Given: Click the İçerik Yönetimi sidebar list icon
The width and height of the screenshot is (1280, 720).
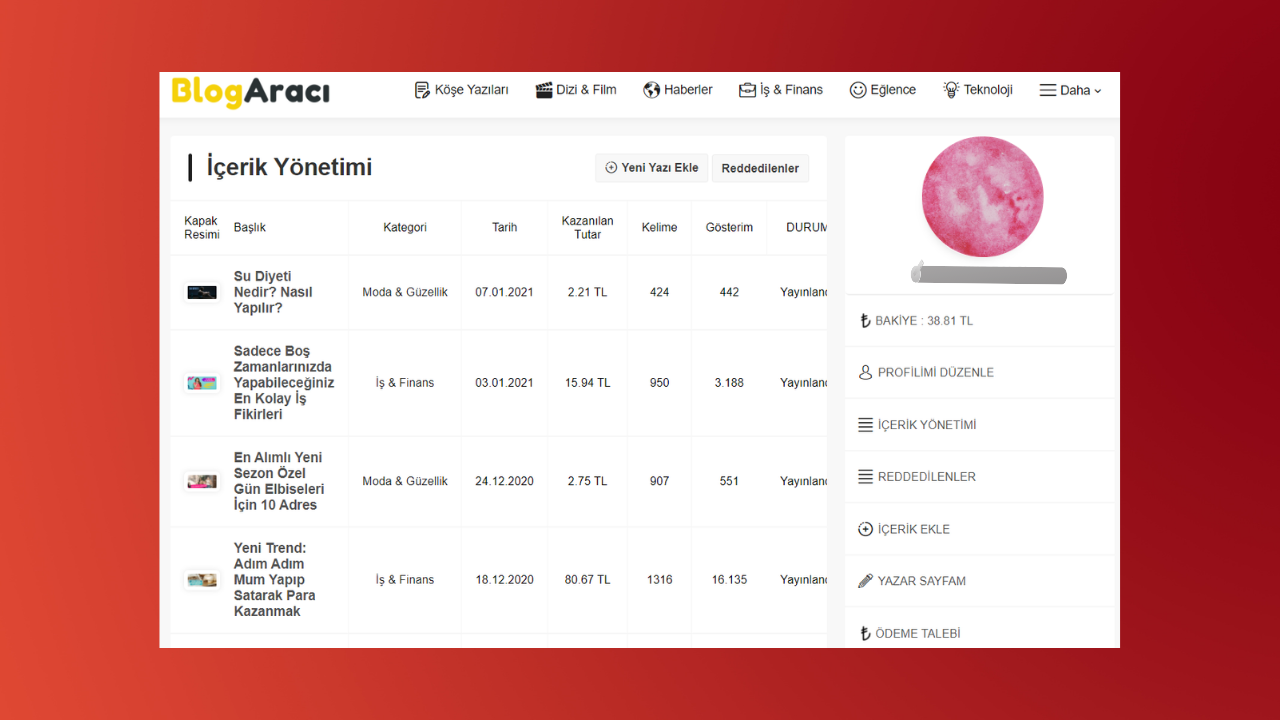Looking at the screenshot, I should click(865, 425).
